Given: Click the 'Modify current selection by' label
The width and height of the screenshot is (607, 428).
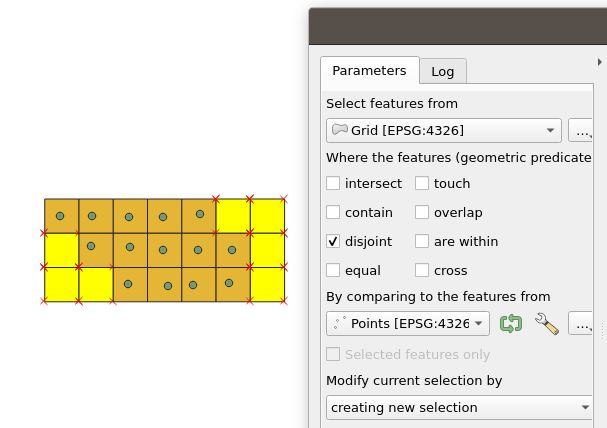Looking at the screenshot, I should 414,381.
